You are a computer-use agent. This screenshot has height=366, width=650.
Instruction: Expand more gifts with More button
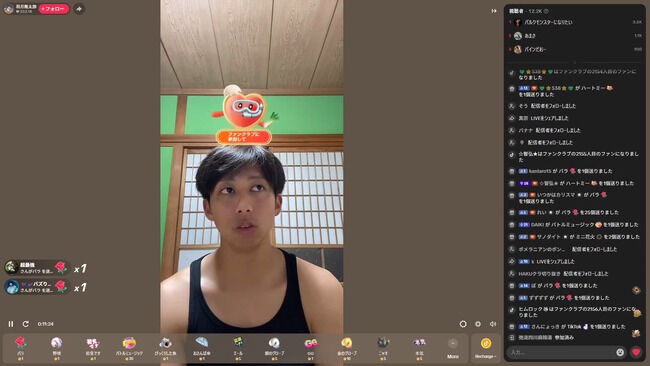point(453,348)
